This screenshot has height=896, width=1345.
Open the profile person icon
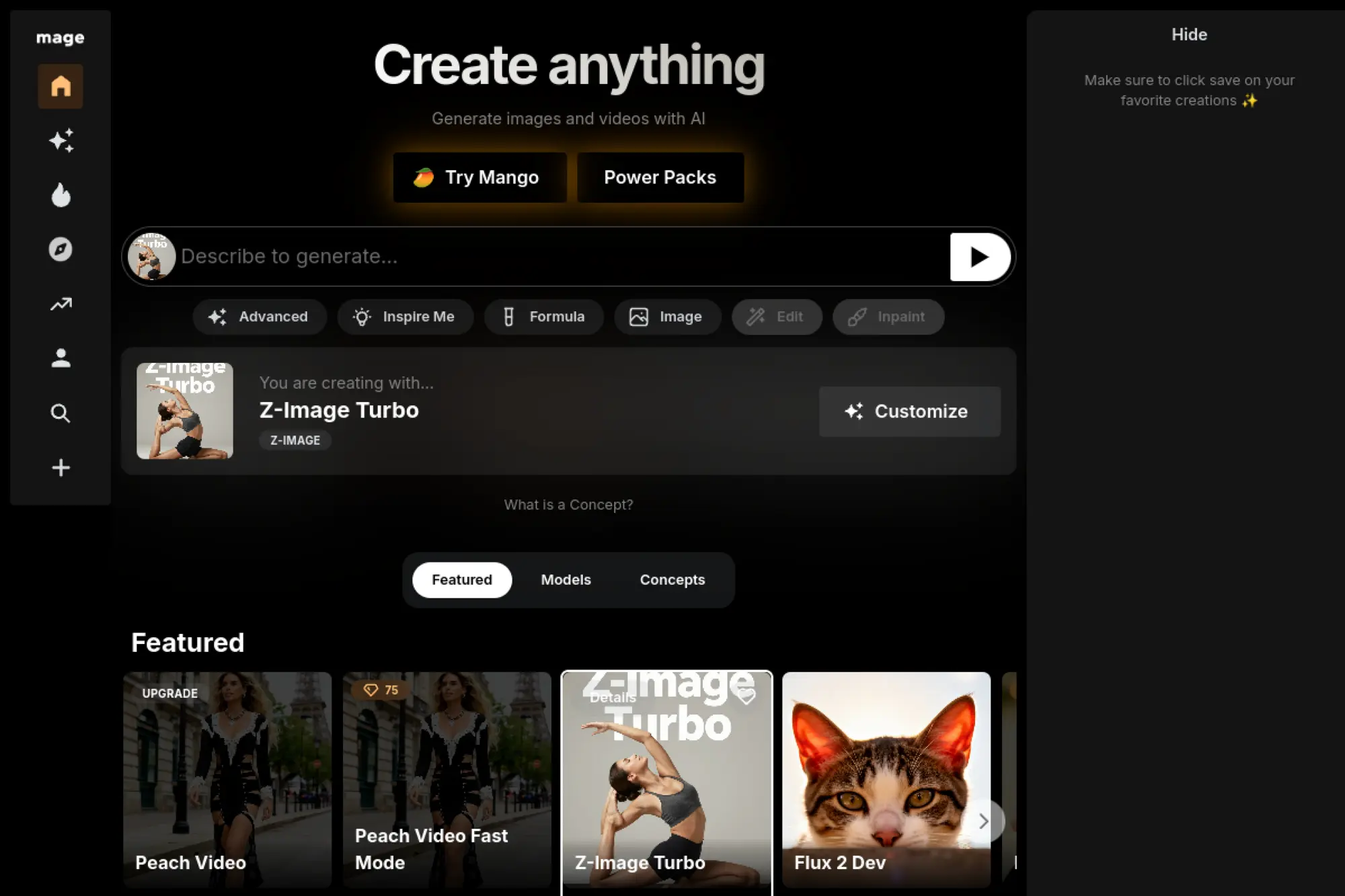[61, 358]
